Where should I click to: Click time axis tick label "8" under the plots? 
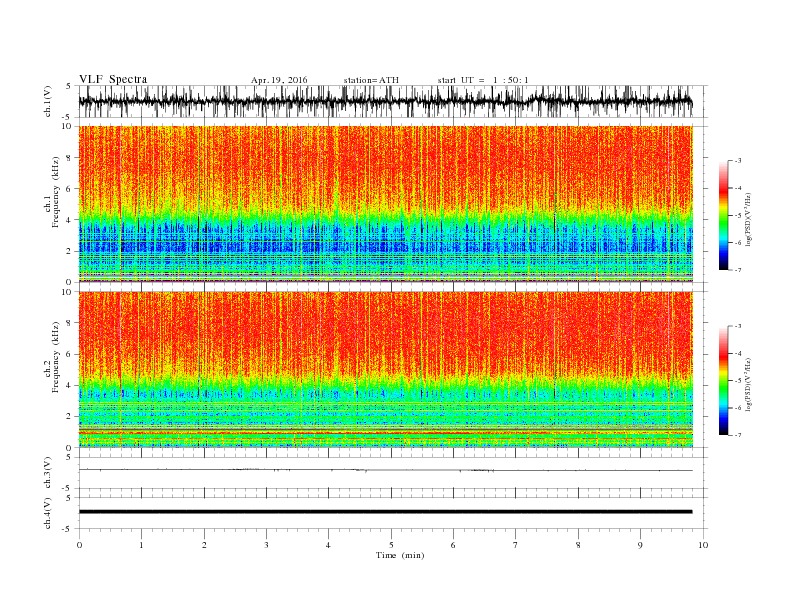[578, 545]
